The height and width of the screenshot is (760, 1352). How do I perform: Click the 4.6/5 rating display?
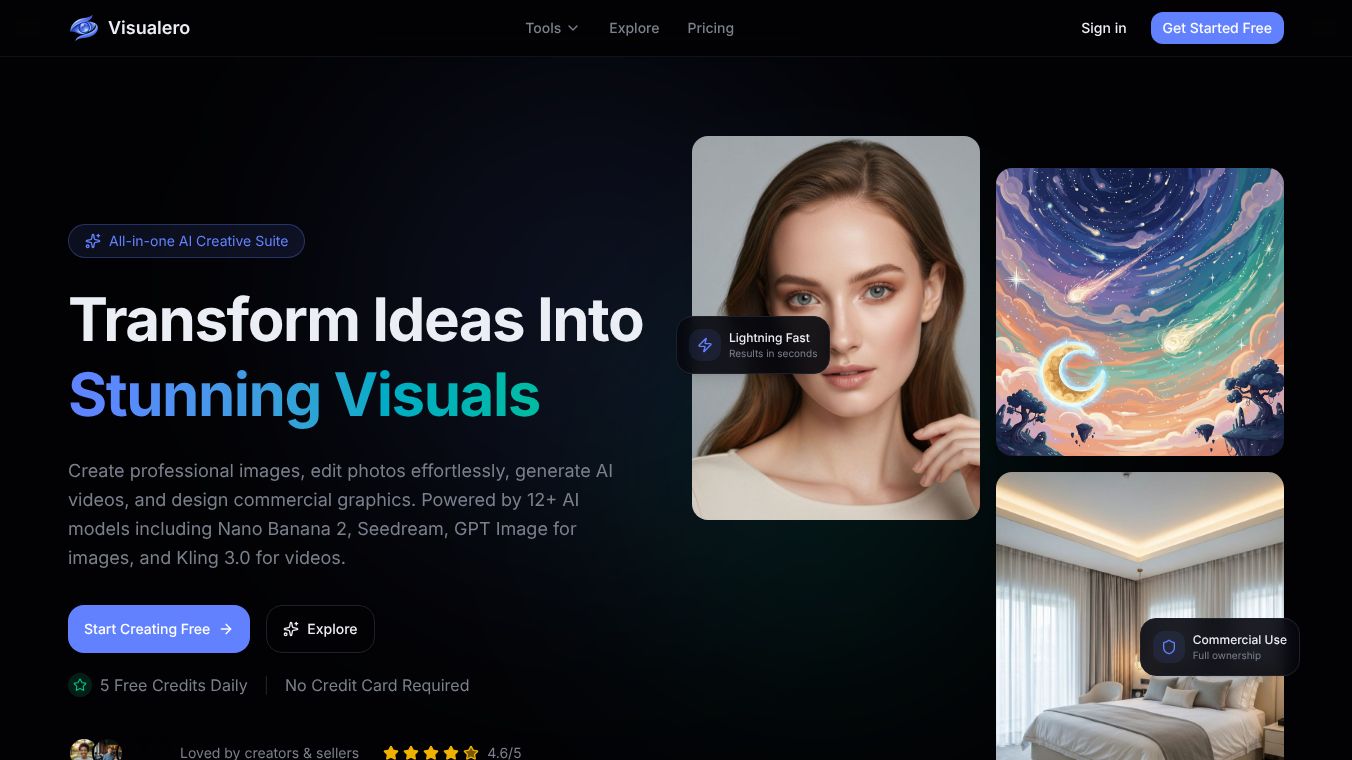pos(504,753)
